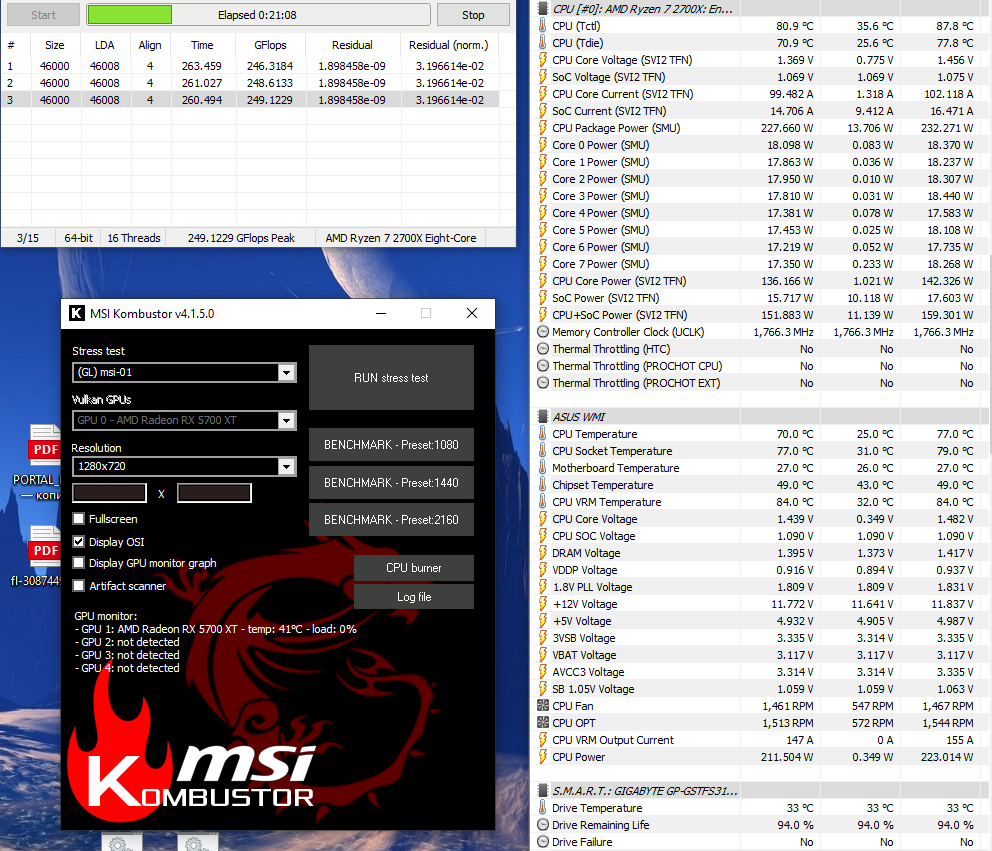The height and width of the screenshot is (851, 992).
Task: Click the RUN stress test button
Action: click(x=391, y=378)
